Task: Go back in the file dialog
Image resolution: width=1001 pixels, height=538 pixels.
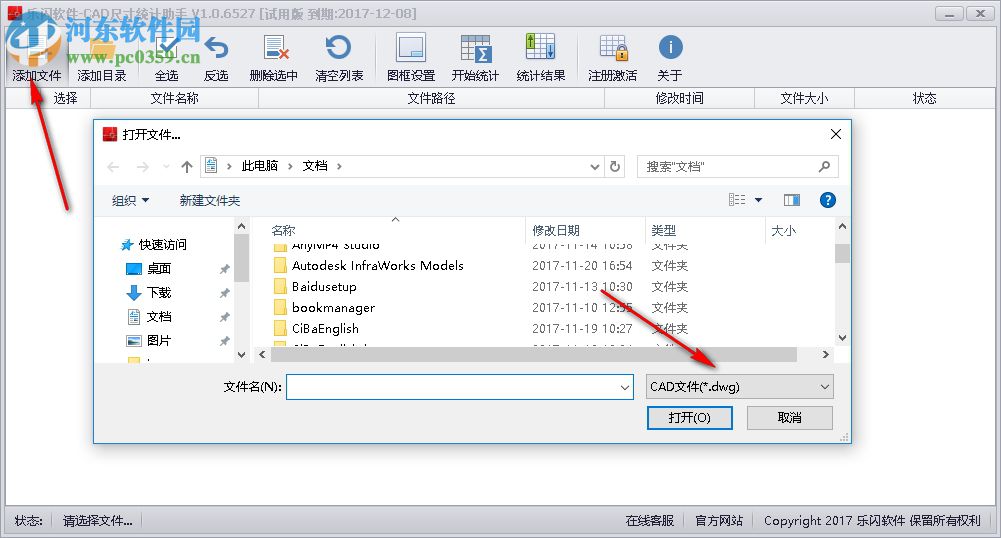Action: 114,167
